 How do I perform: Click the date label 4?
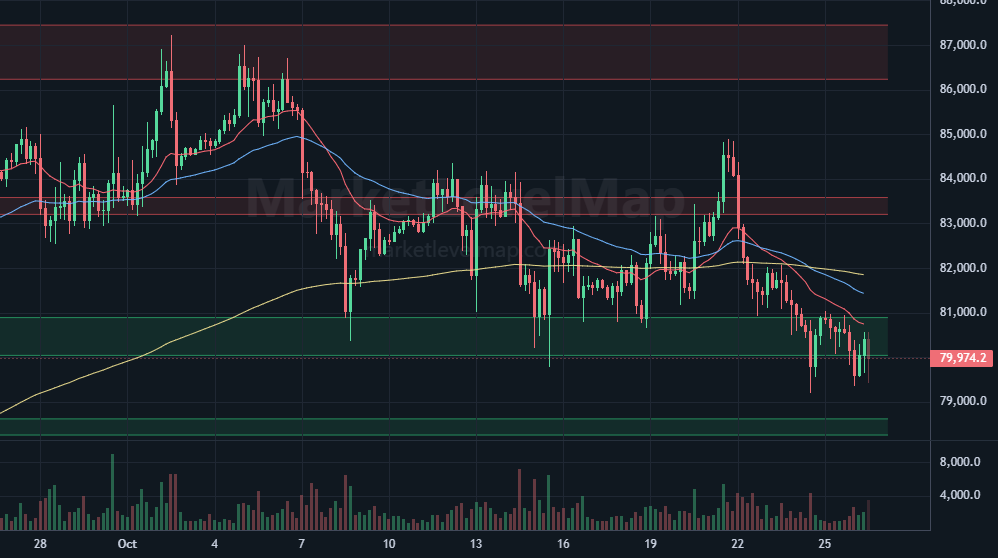pos(214,544)
